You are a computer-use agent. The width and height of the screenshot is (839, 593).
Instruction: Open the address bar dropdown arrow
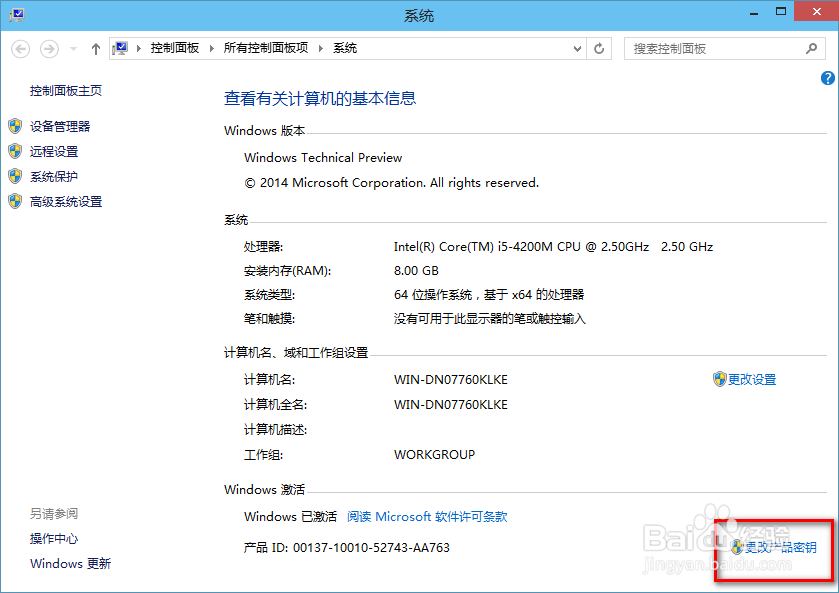[577, 47]
